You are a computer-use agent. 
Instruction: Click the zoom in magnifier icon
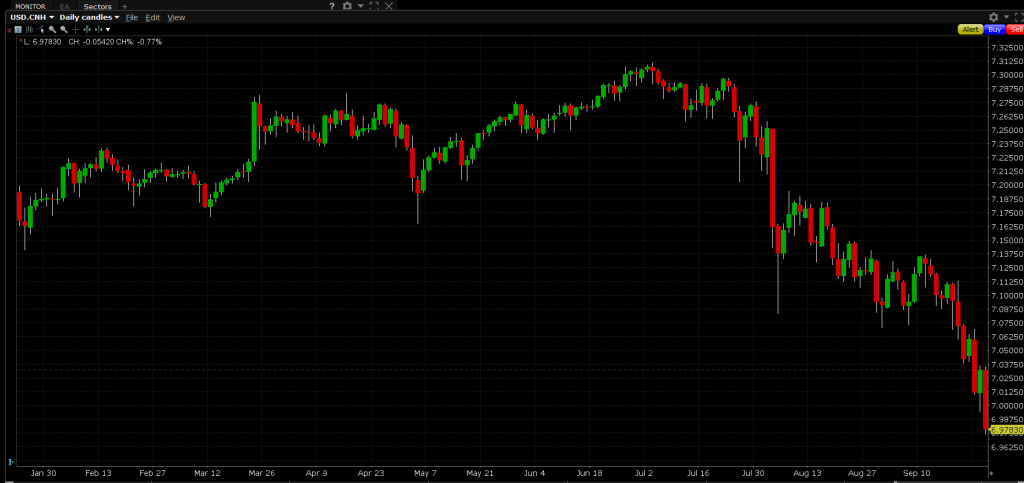point(52,30)
